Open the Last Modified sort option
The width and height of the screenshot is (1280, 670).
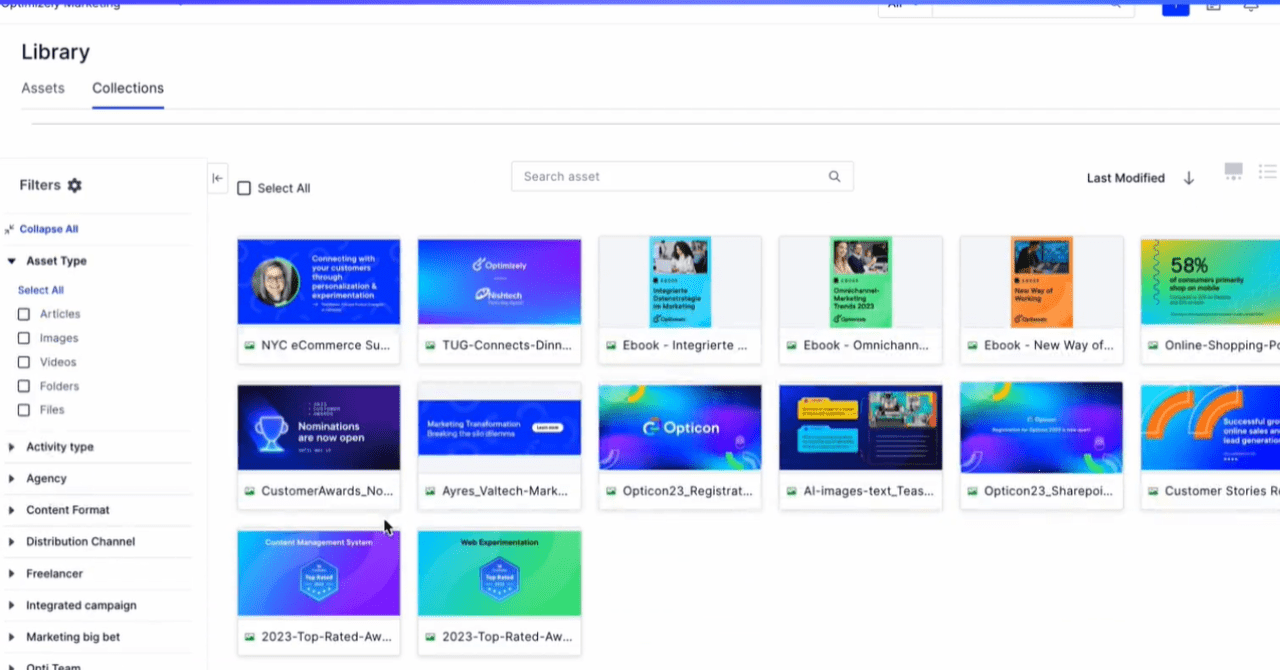(x=1126, y=178)
